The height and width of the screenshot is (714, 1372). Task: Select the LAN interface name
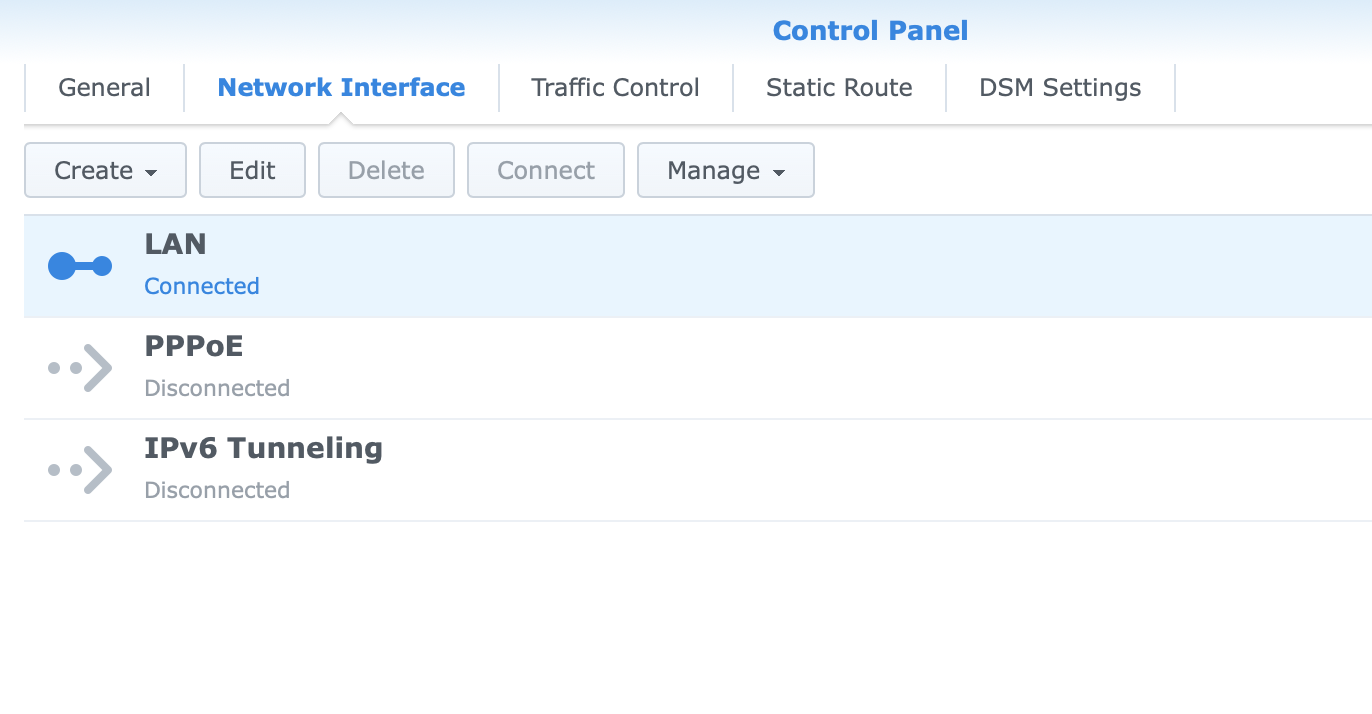tap(175, 244)
